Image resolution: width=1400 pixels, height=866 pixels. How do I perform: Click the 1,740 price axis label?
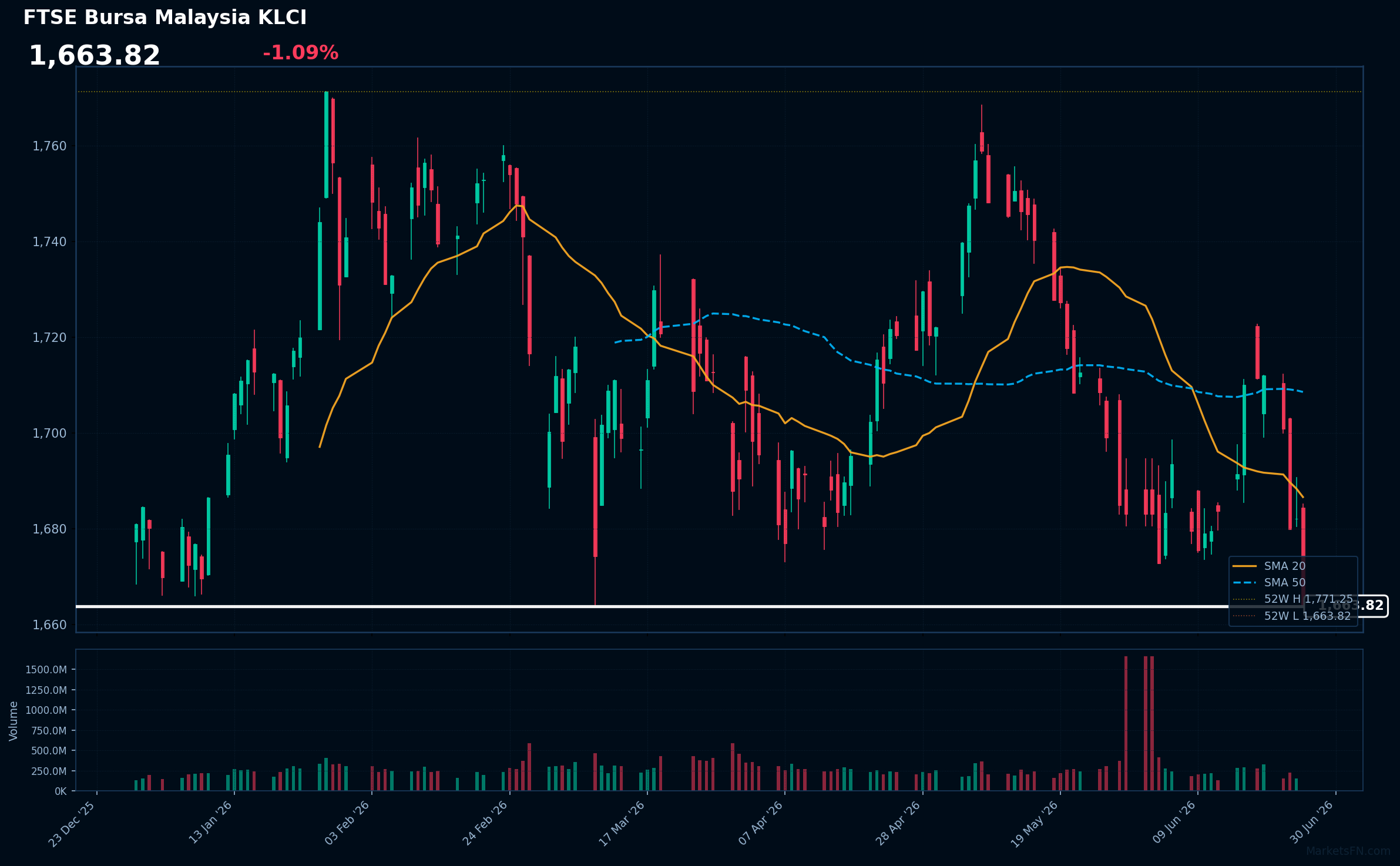(50, 242)
